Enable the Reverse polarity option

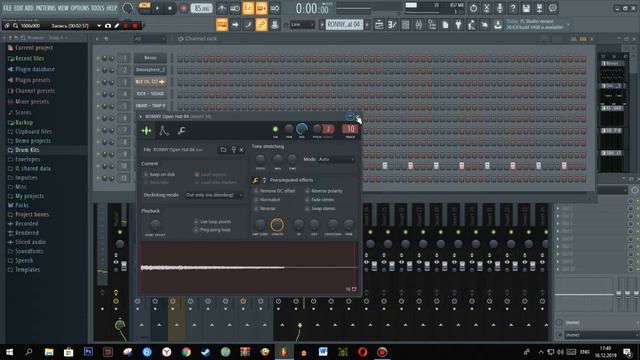(307, 191)
